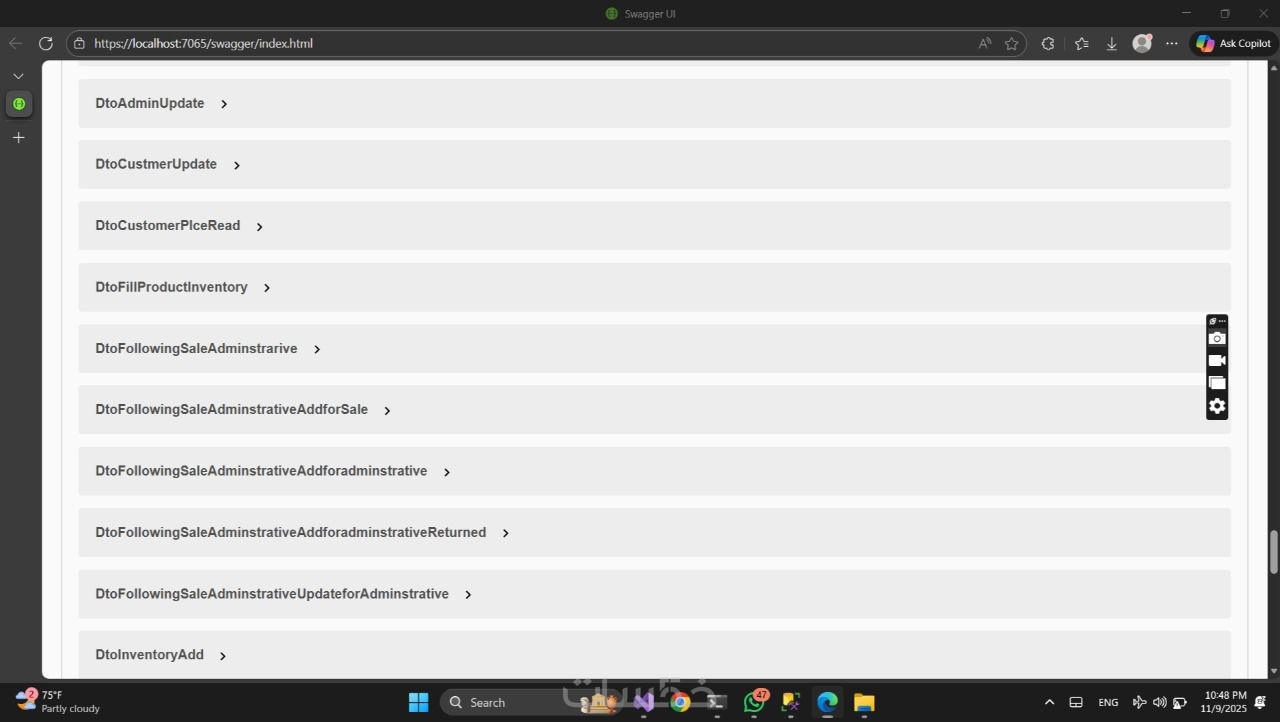Open Settings and more ellipsis menu
The height and width of the screenshot is (722, 1280).
pyautogui.click(x=1171, y=43)
